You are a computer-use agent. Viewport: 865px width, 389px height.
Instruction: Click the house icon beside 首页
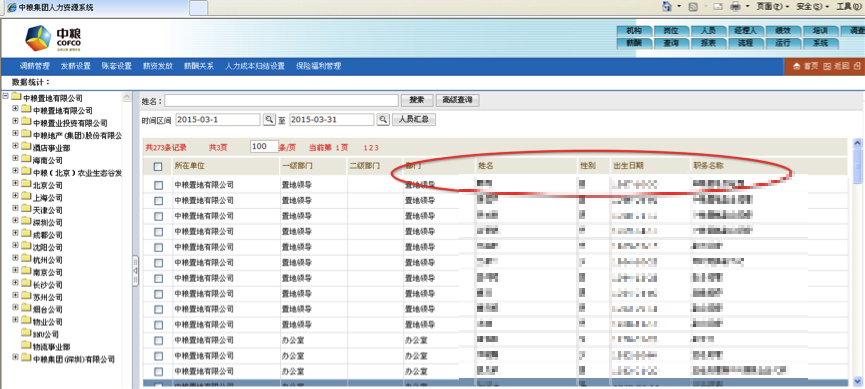coord(796,66)
